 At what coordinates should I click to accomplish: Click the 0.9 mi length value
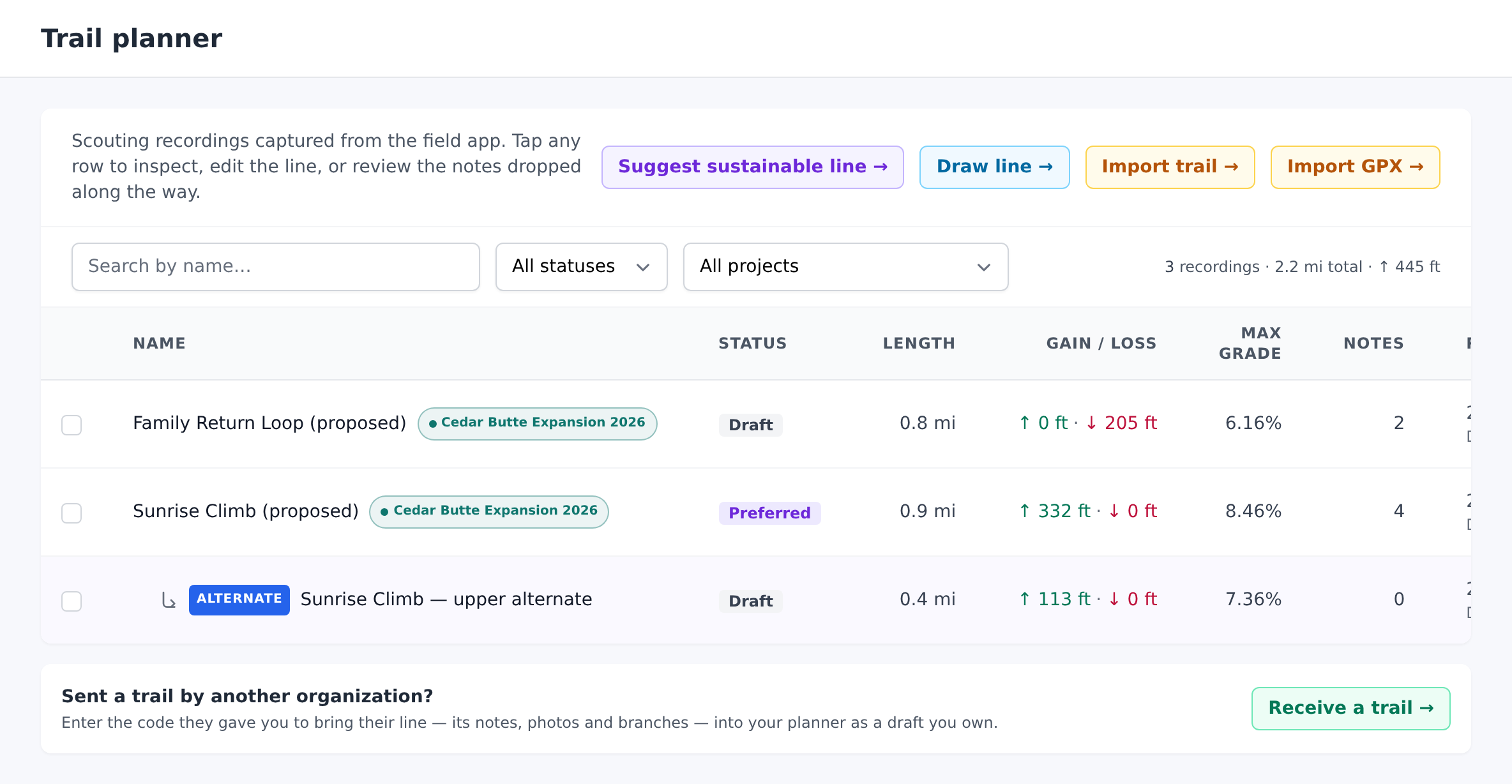(927, 511)
